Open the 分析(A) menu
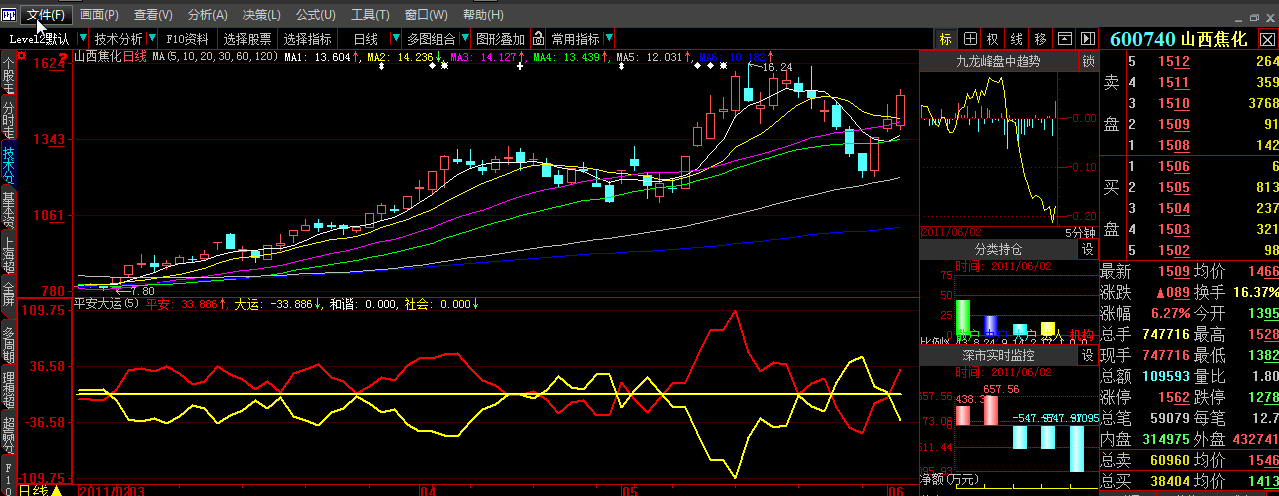This screenshot has width=1279, height=496. [x=208, y=15]
